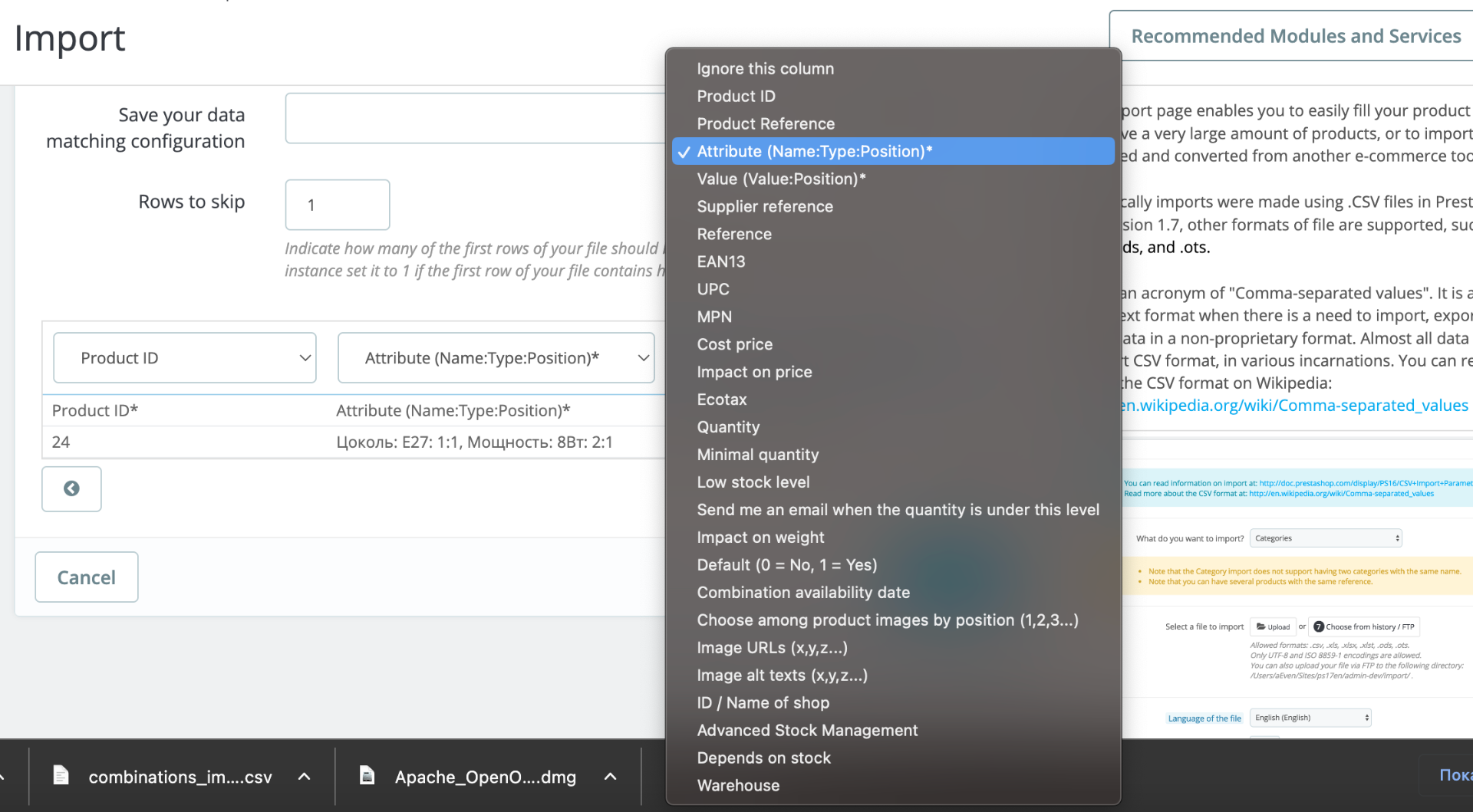The image size is (1473, 812).
Task: Click the 'Product ID*' table header
Action: [x=95, y=411]
